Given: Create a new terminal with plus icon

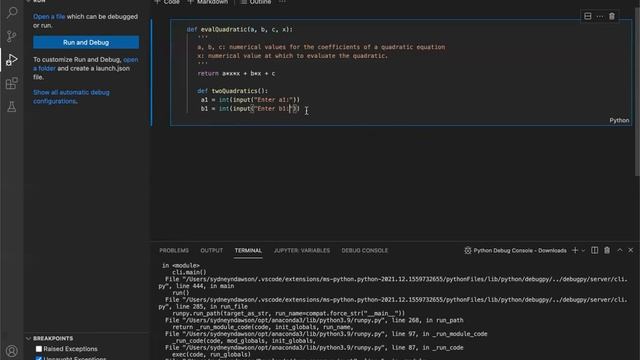Looking at the screenshot, I should tap(575, 250).
